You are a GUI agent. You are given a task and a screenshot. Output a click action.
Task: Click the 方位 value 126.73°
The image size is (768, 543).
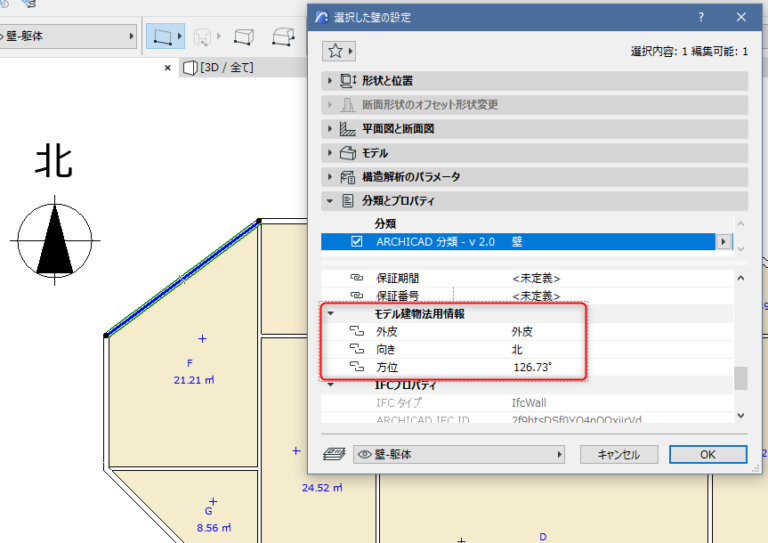532,367
